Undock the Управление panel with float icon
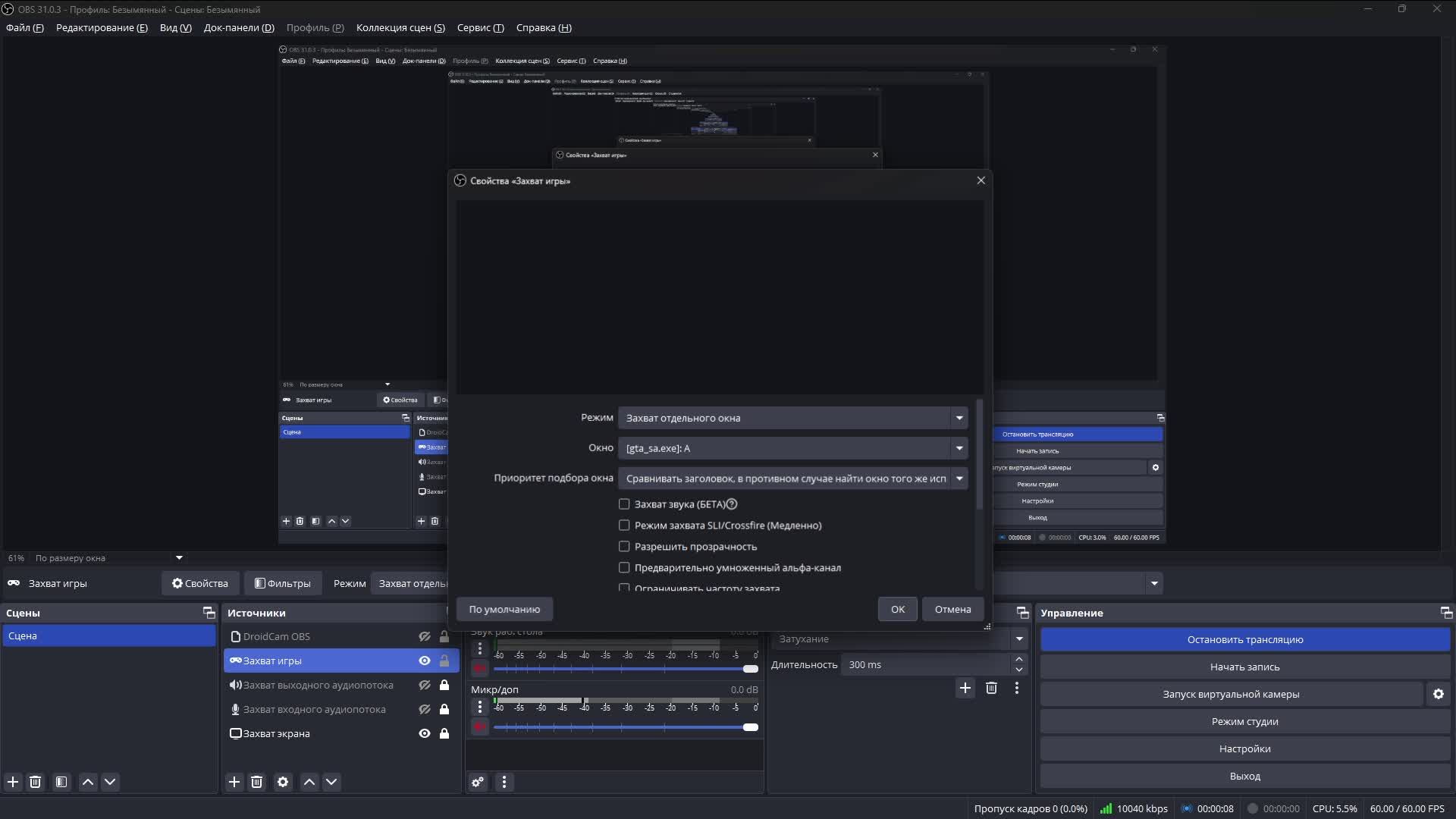 click(1446, 613)
